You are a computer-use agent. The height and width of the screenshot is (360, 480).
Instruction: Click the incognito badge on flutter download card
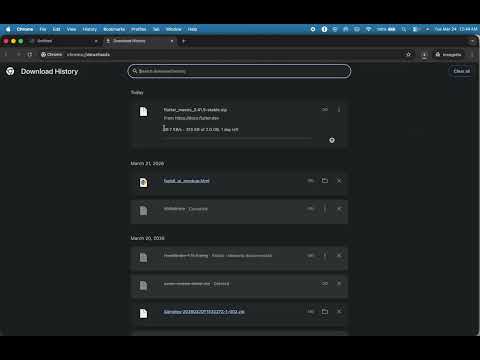click(x=332, y=140)
